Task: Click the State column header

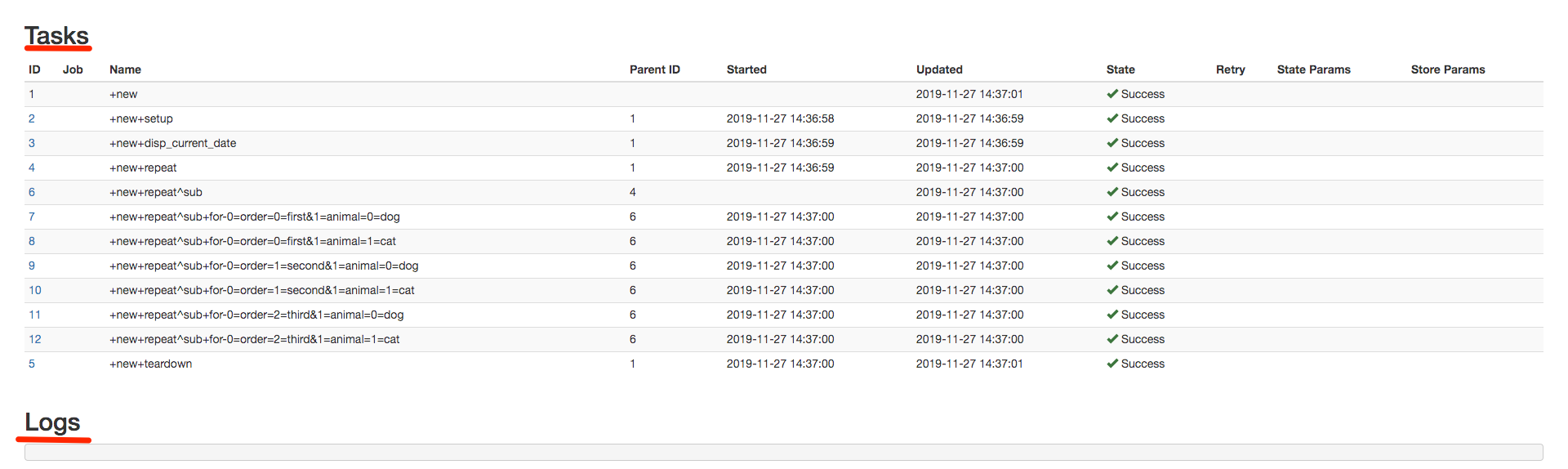Action: [1120, 69]
